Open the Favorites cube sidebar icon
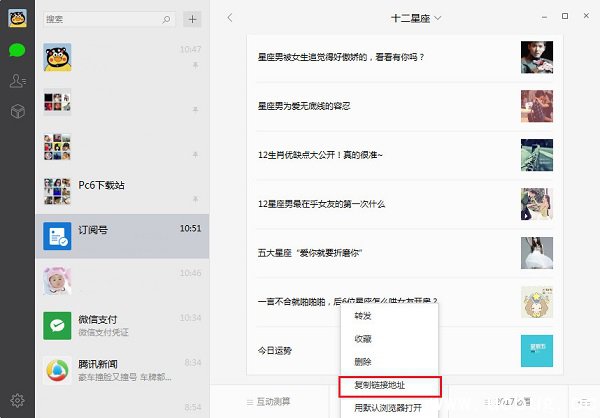Viewport: 600px width, 418px height. pos(18,111)
